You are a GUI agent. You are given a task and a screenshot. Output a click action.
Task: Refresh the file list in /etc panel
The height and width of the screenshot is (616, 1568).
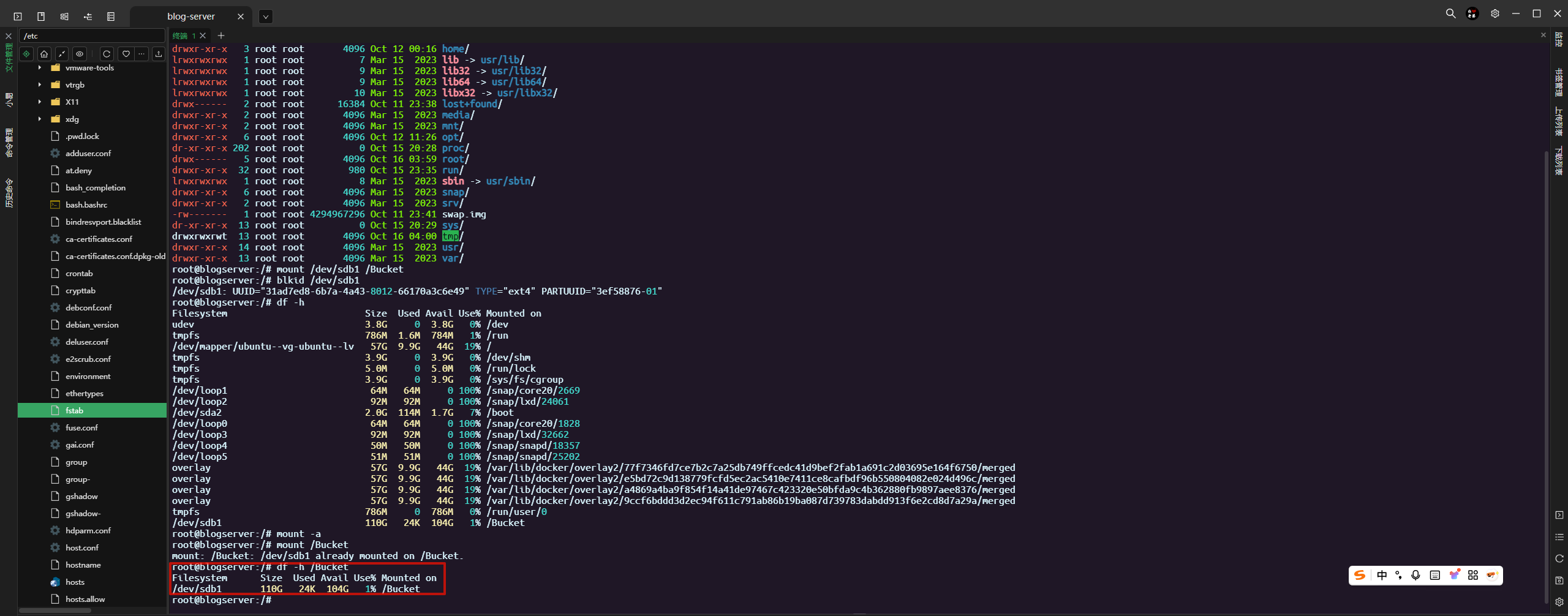click(x=107, y=54)
